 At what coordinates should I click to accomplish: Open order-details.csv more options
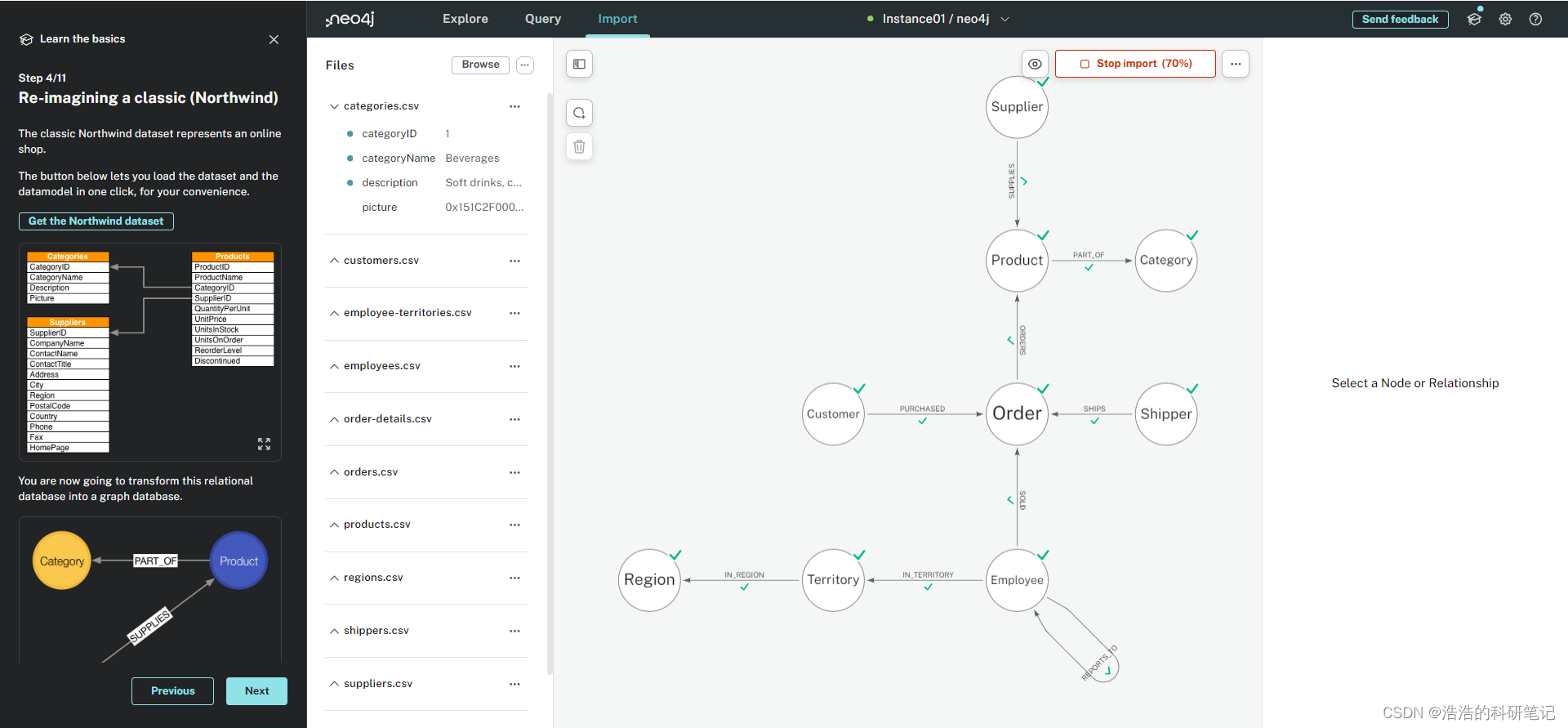514,419
